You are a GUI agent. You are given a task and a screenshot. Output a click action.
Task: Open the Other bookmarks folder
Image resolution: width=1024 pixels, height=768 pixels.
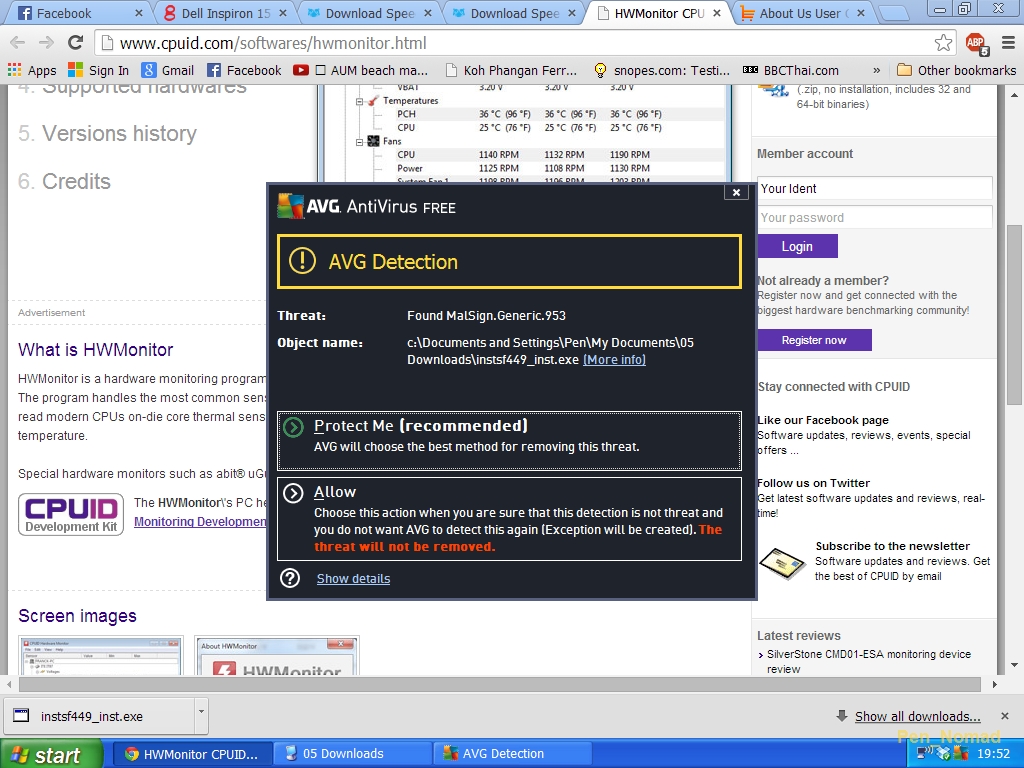(956, 71)
